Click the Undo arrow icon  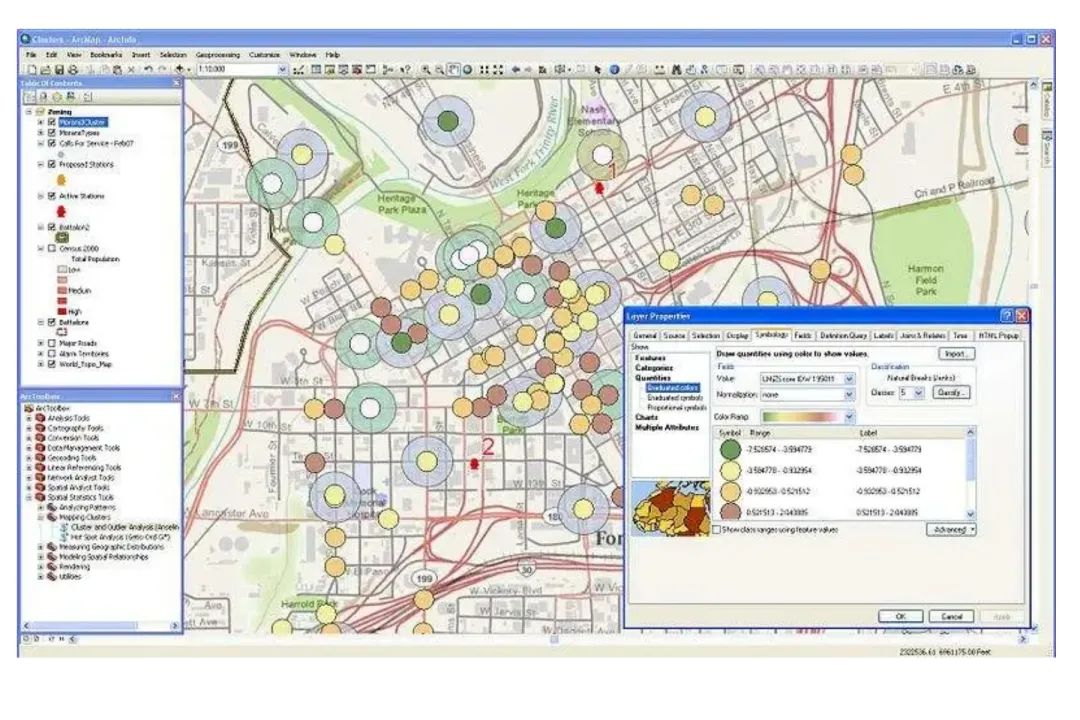[x=147, y=70]
